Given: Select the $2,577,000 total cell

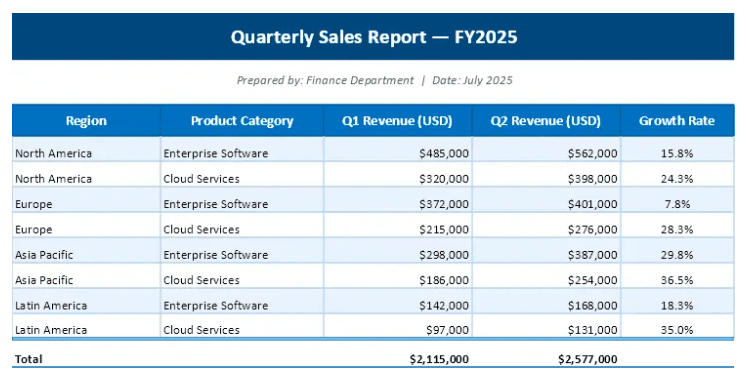Looking at the screenshot, I should (x=588, y=359).
